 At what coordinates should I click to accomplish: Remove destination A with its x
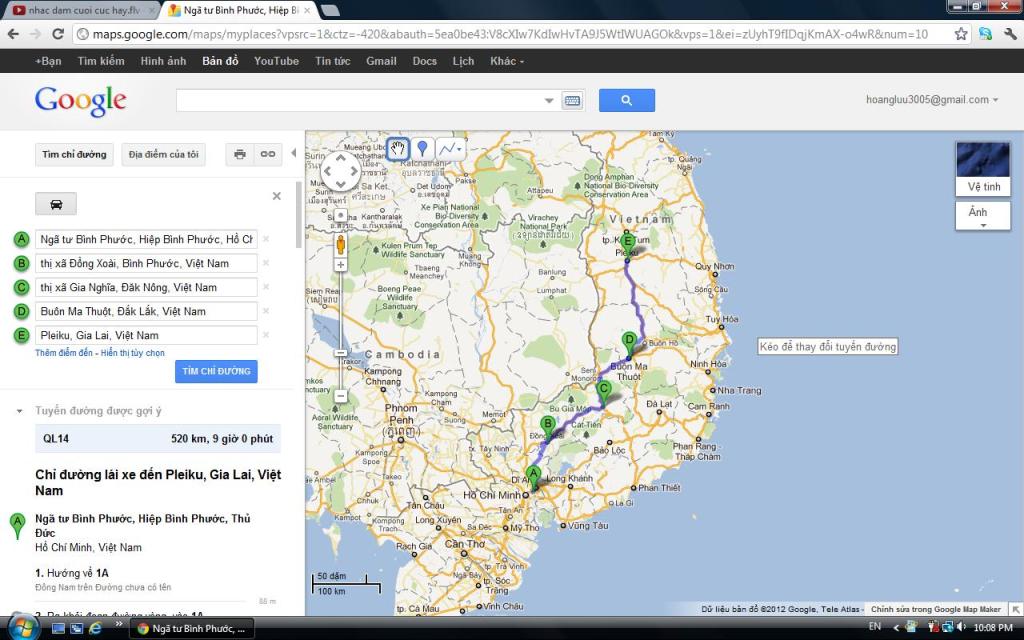[x=266, y=239]
